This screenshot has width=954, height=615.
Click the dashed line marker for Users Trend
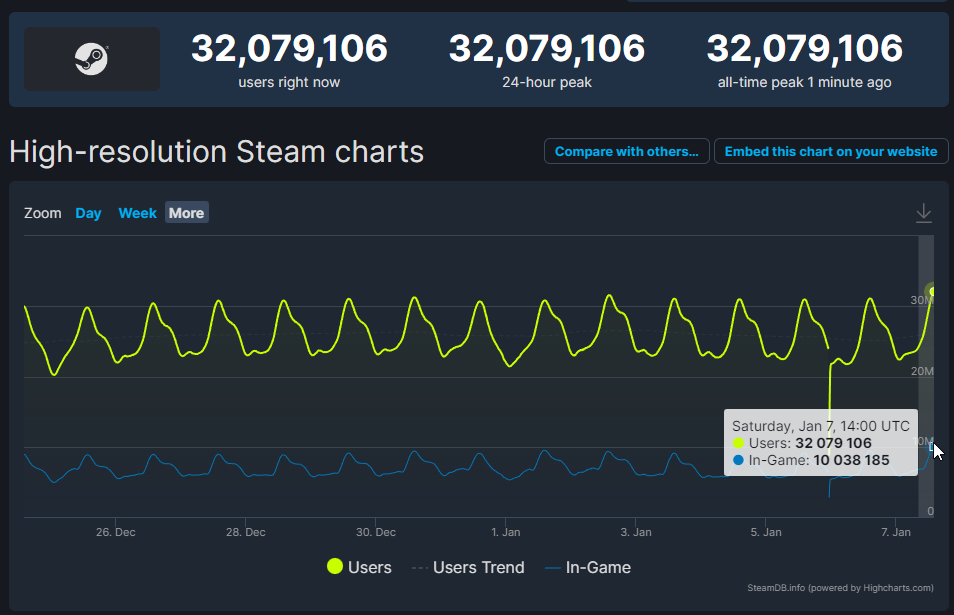point(418,567)
